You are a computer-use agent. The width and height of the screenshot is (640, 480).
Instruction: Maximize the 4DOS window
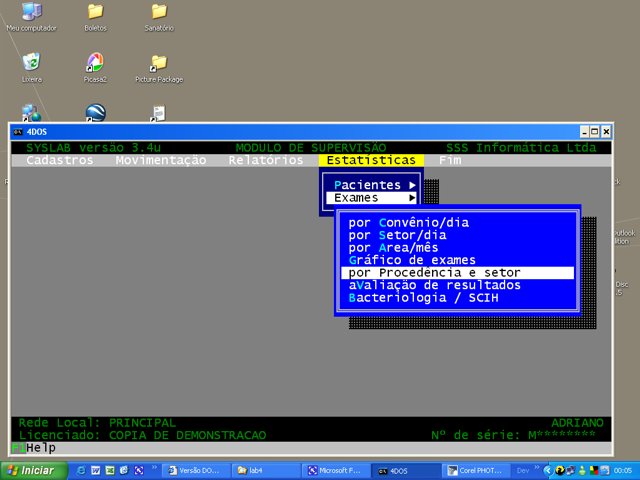595,132
